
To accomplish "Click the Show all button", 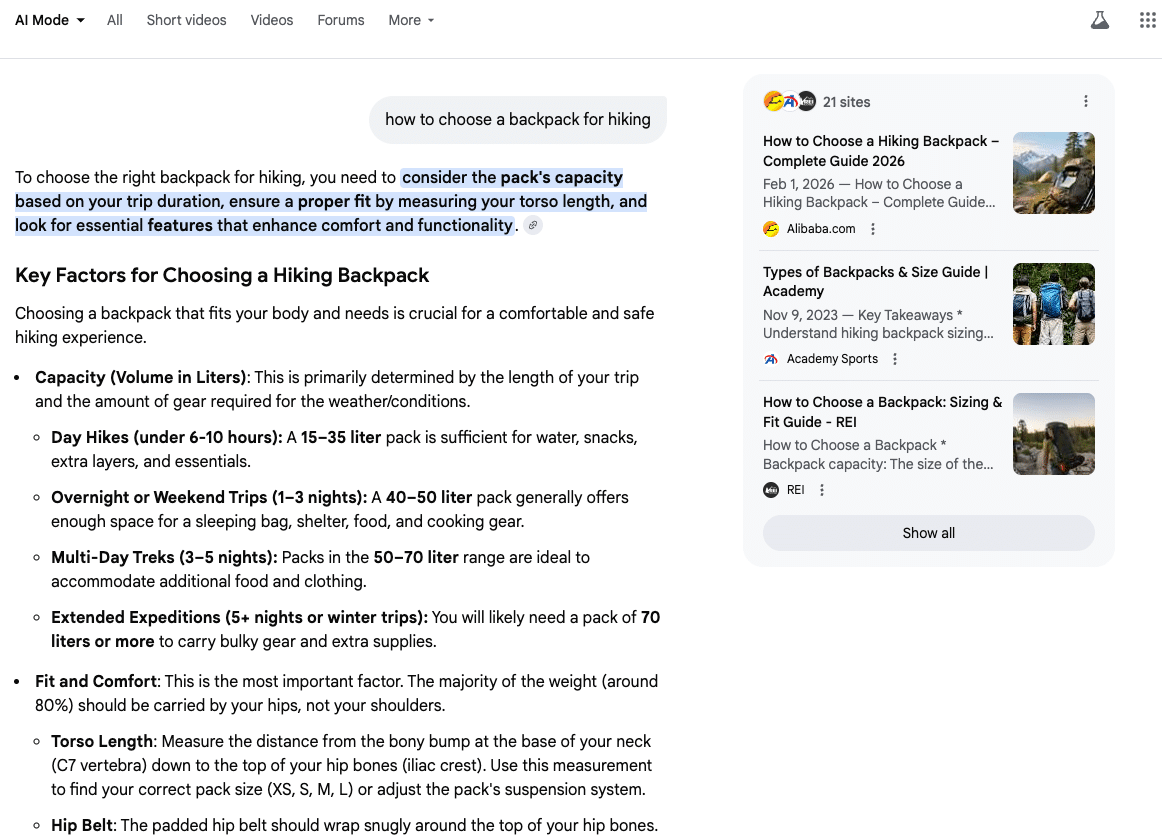I will tap(928, 533).
